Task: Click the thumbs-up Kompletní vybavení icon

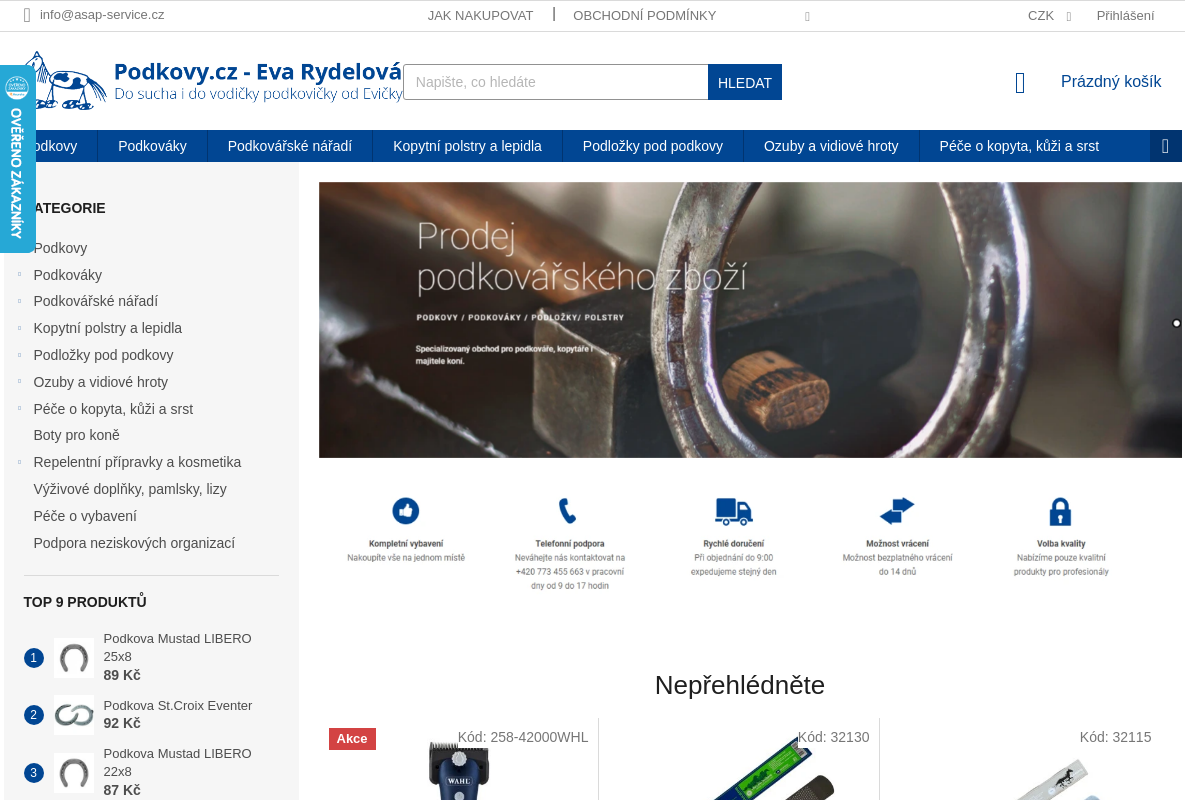Action: (406, 511)
